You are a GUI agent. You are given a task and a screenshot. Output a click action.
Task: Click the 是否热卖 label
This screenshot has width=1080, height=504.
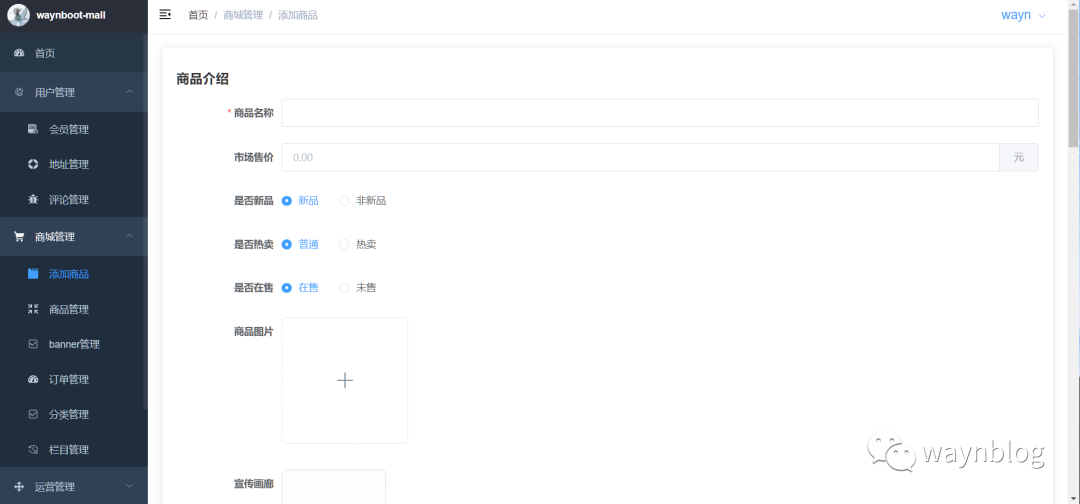pyautogui.click(x=253, y=244)
